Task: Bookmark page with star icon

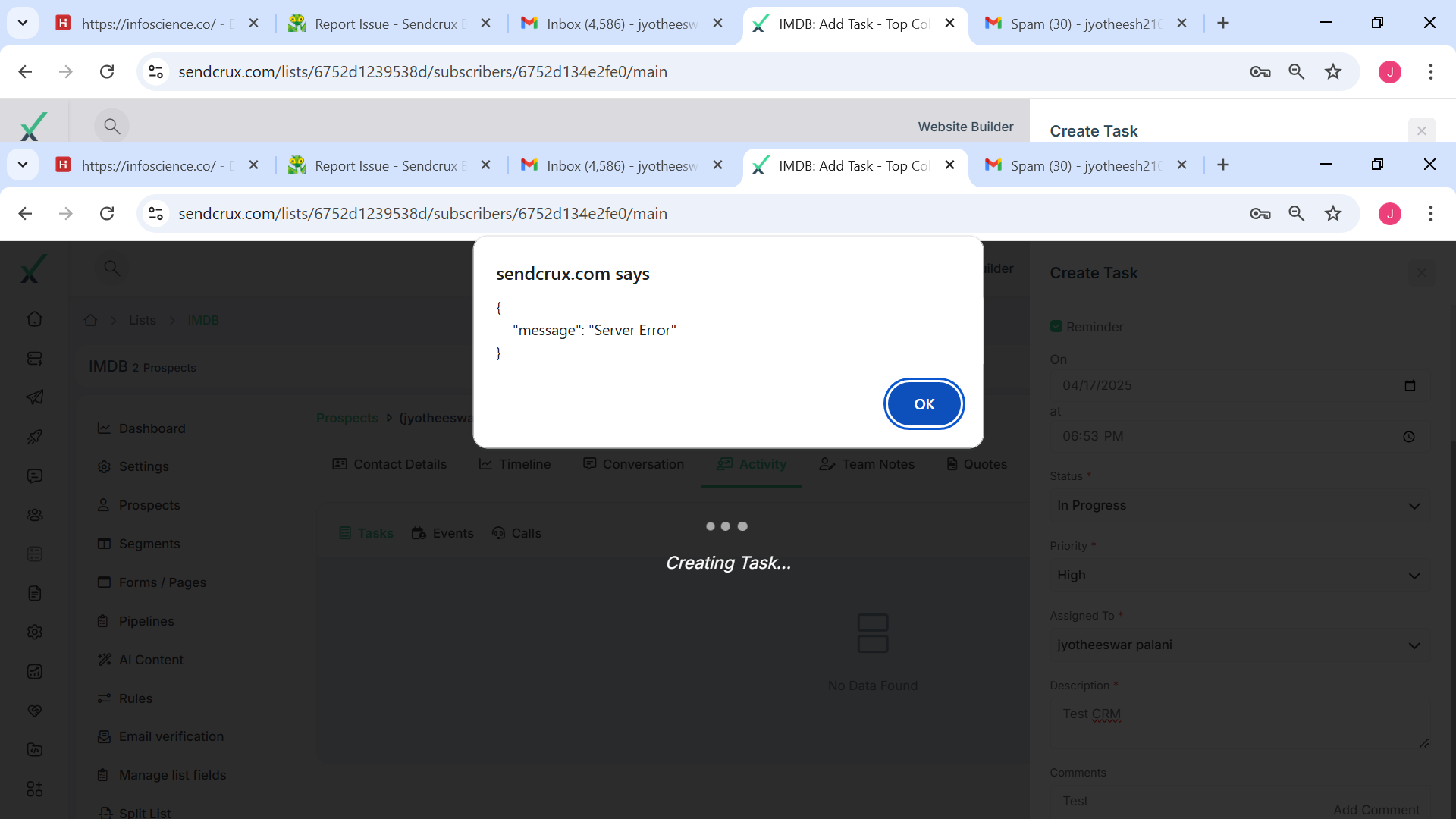Action: [x=1332, y=214]
